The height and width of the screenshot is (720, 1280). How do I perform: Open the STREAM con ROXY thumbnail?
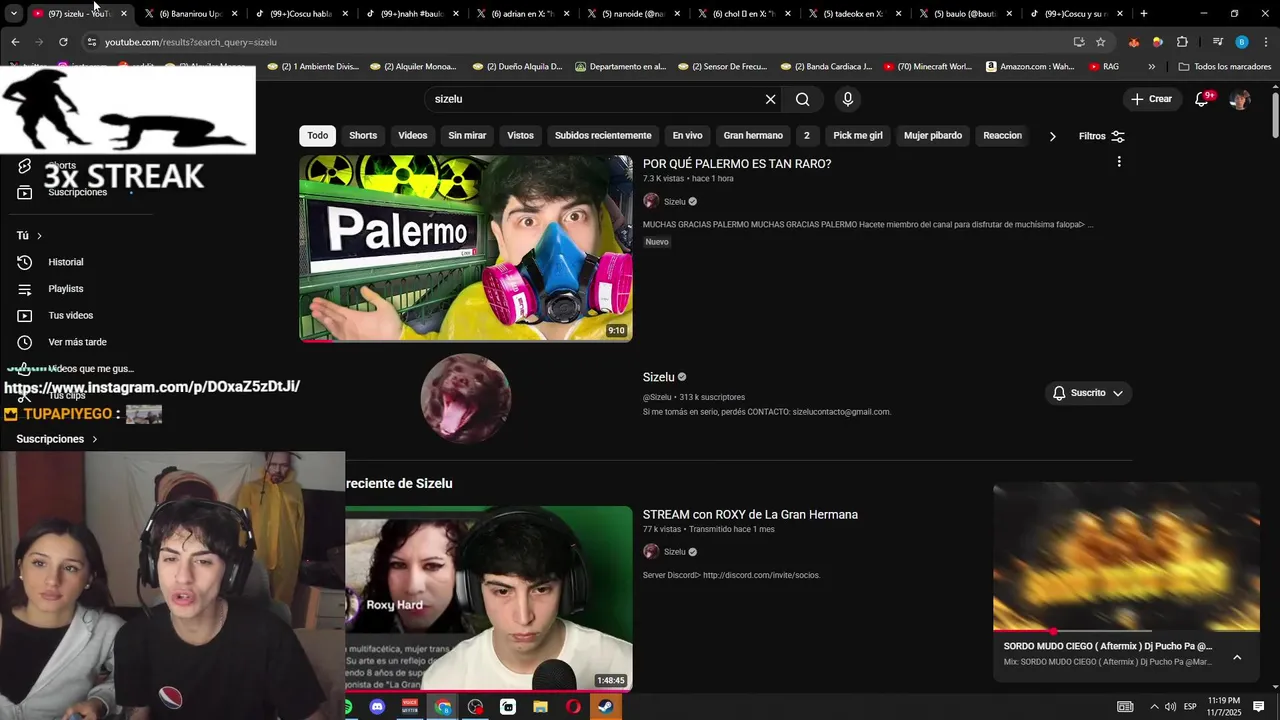[x=489, y=598]
